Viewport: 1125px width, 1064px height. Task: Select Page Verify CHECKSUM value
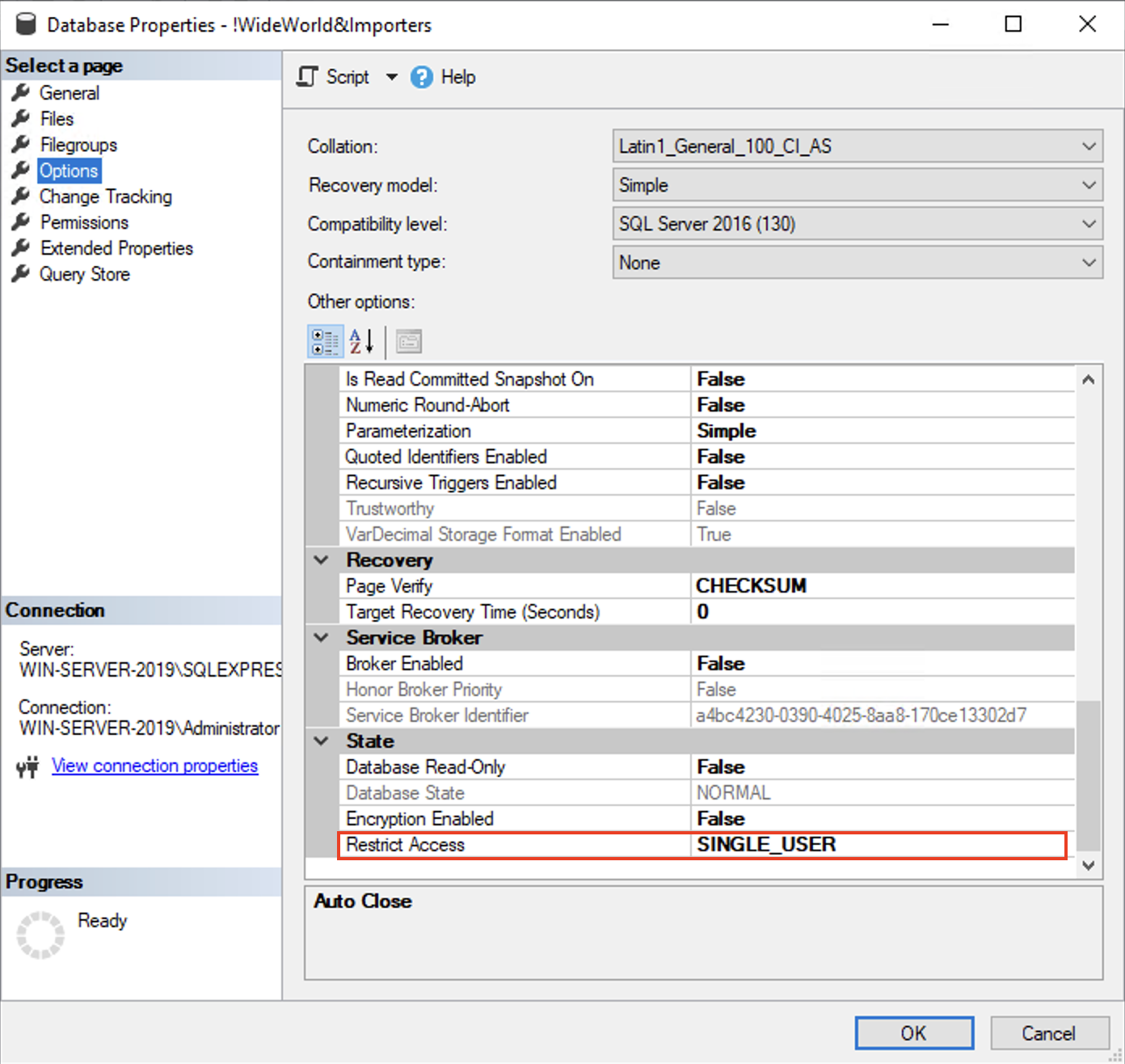pyautogui.click(x=883, y=586)
